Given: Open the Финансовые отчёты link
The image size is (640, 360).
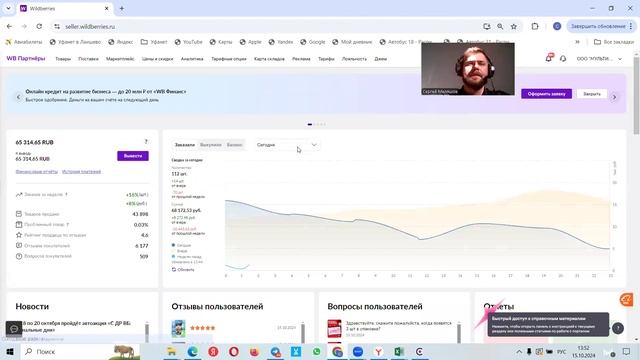Looking at the screenshot, I should point(36,171).
